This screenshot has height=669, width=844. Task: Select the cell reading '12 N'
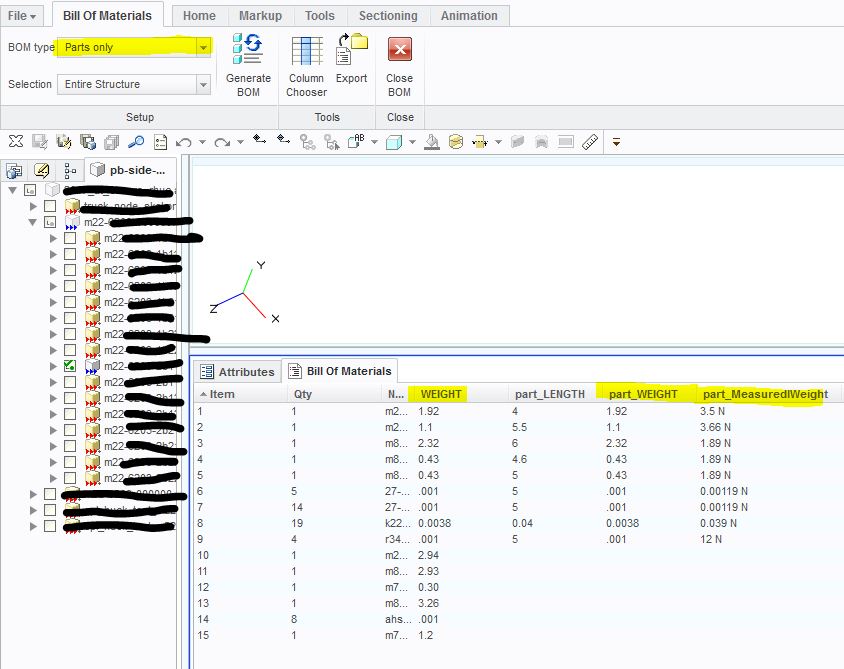click(x=711, y=539)
